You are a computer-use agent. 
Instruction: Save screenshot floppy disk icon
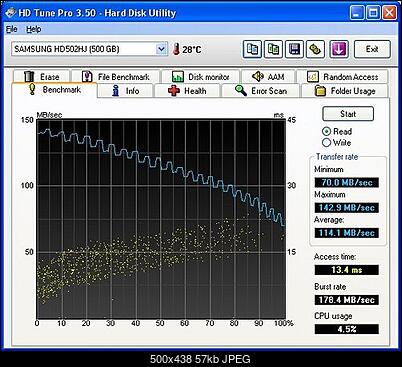[294, 49]
